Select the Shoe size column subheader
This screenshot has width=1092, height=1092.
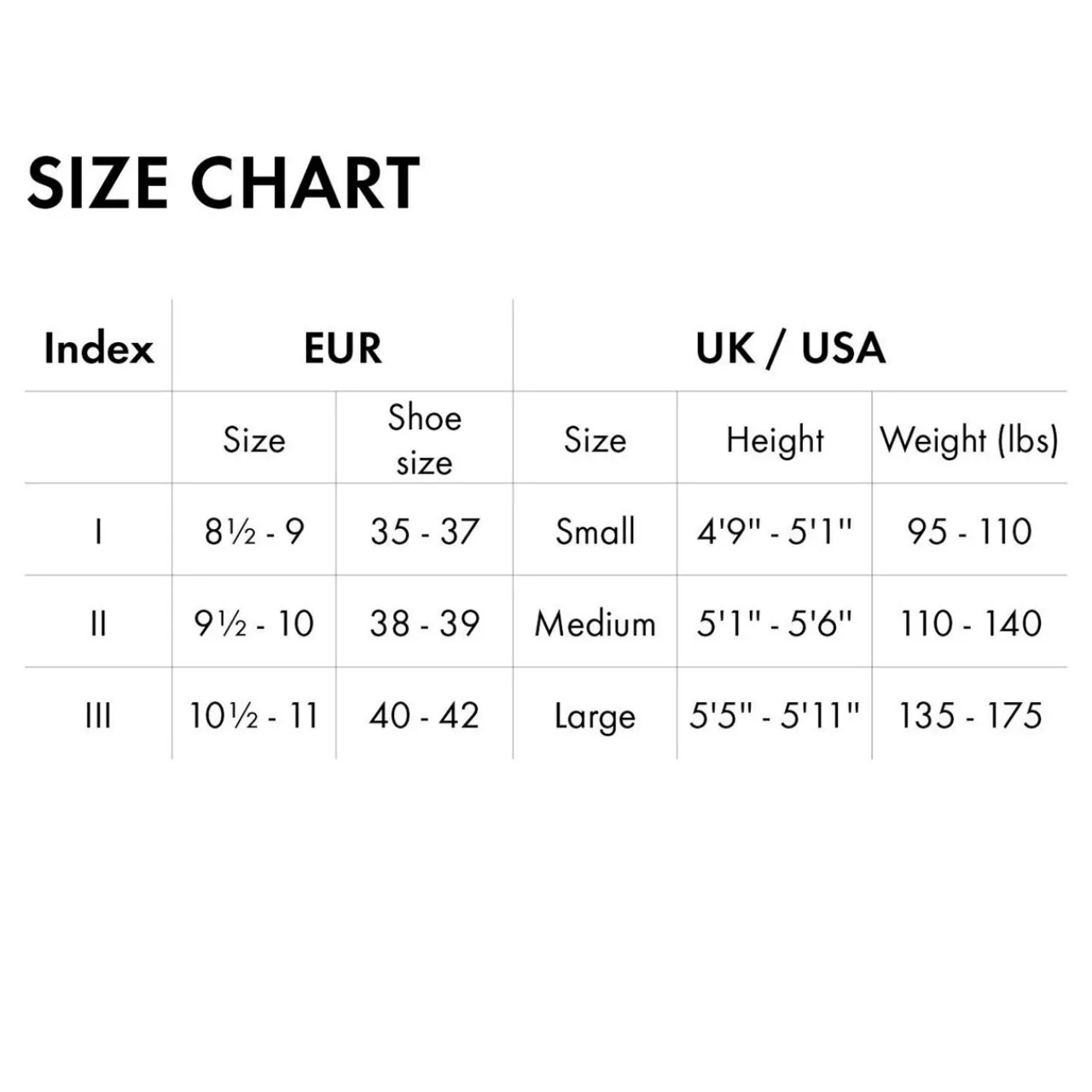point(424,439)
